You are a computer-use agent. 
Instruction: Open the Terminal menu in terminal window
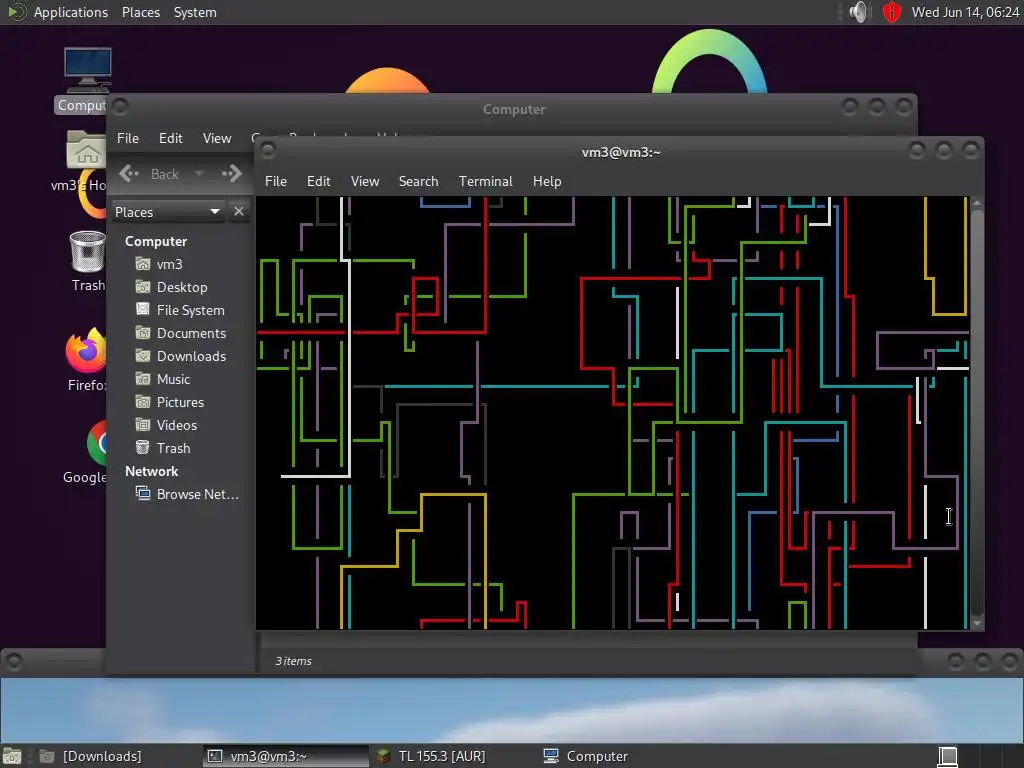pos(485,181)
